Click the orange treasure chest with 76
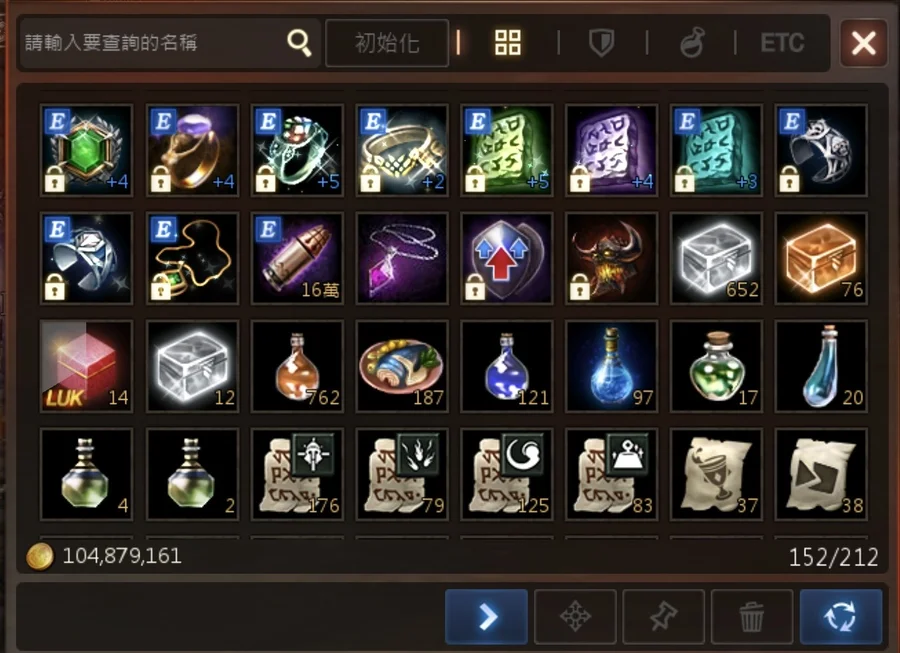The width and height of the screenshot is (900, 653). (821, 258)
